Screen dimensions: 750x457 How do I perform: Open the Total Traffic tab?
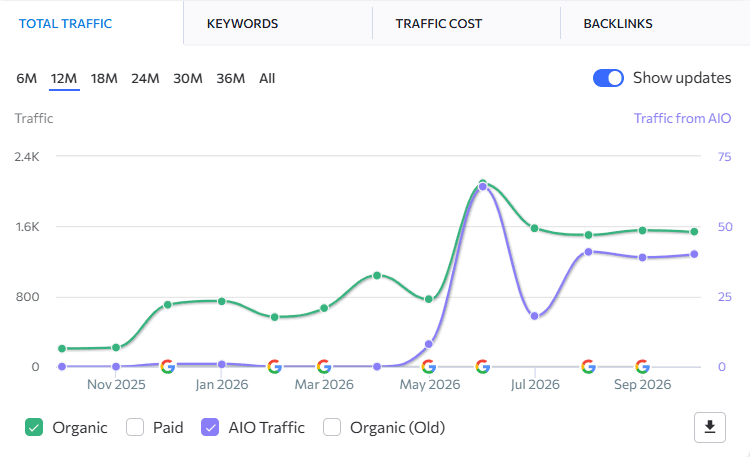click(x=66, y=23)
